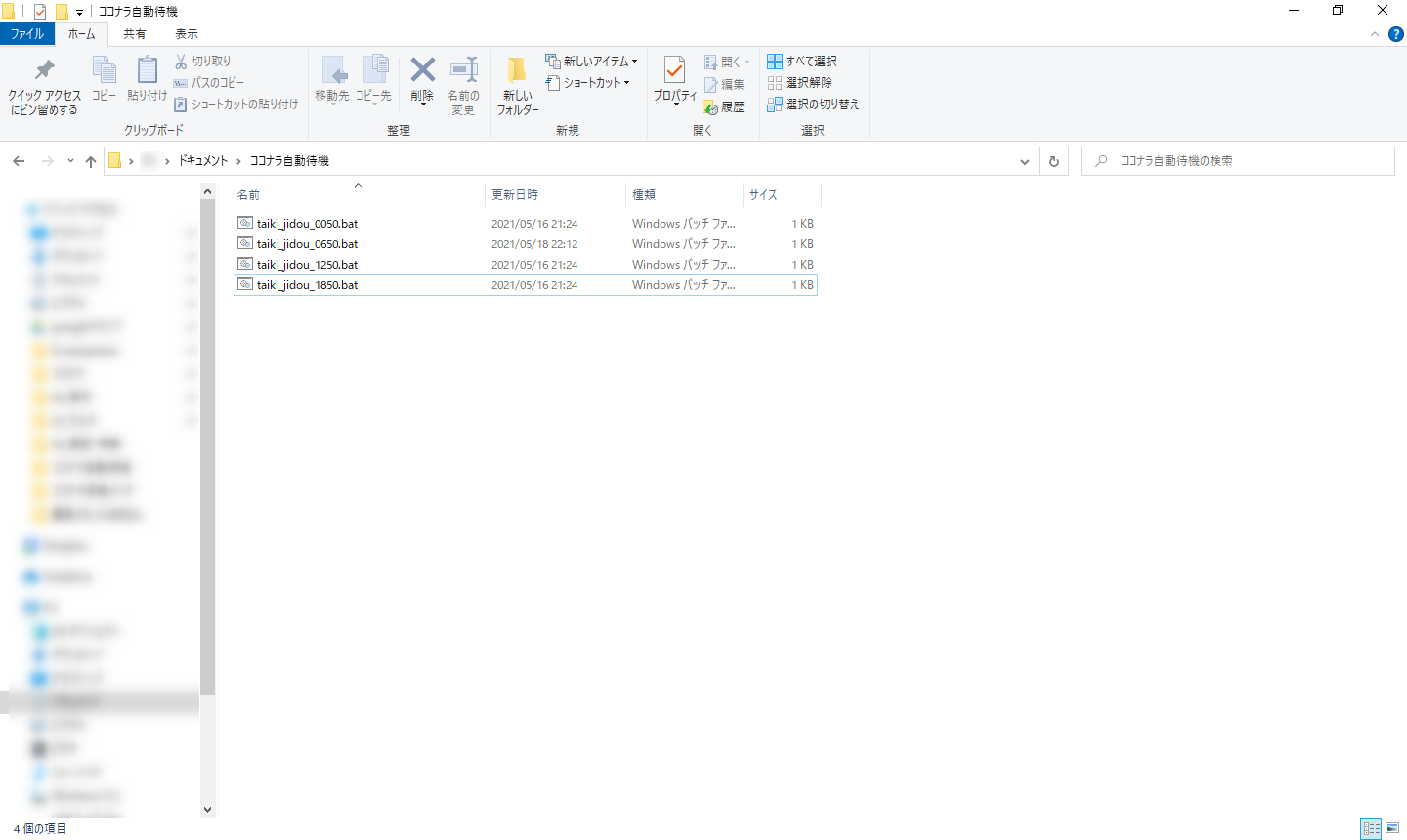Sort by Size (サイズ) column header
Image resolution: width=1407 pixels, height=840 pixels.
782,194
